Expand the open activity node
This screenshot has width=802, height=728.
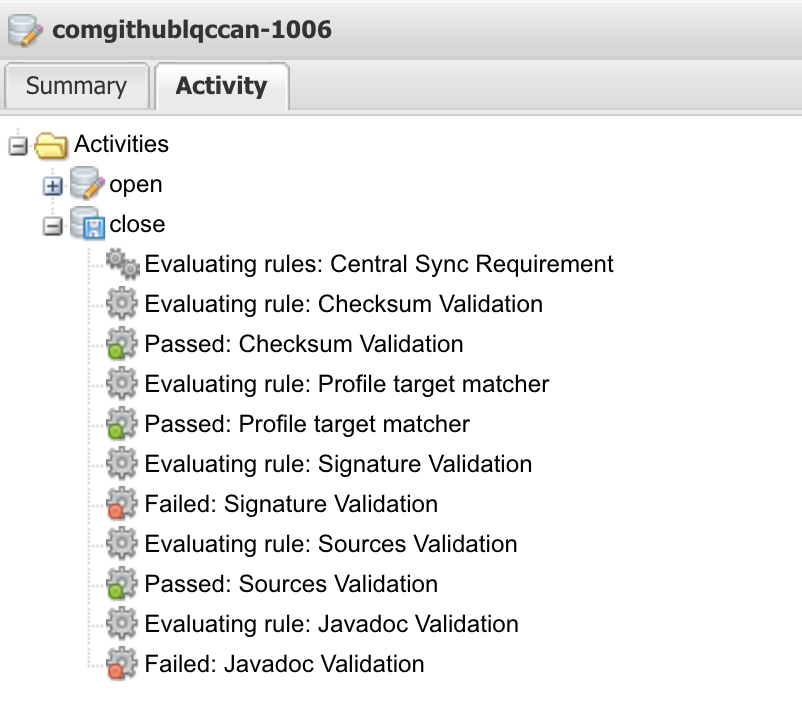pyautogui.click(x=53, y=186)
